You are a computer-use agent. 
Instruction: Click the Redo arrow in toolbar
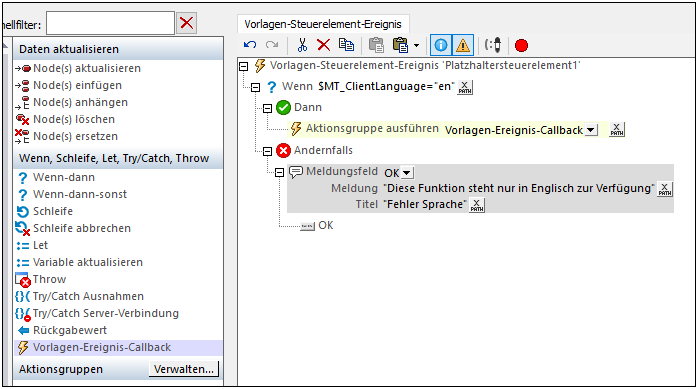click(x=272, y=45)
